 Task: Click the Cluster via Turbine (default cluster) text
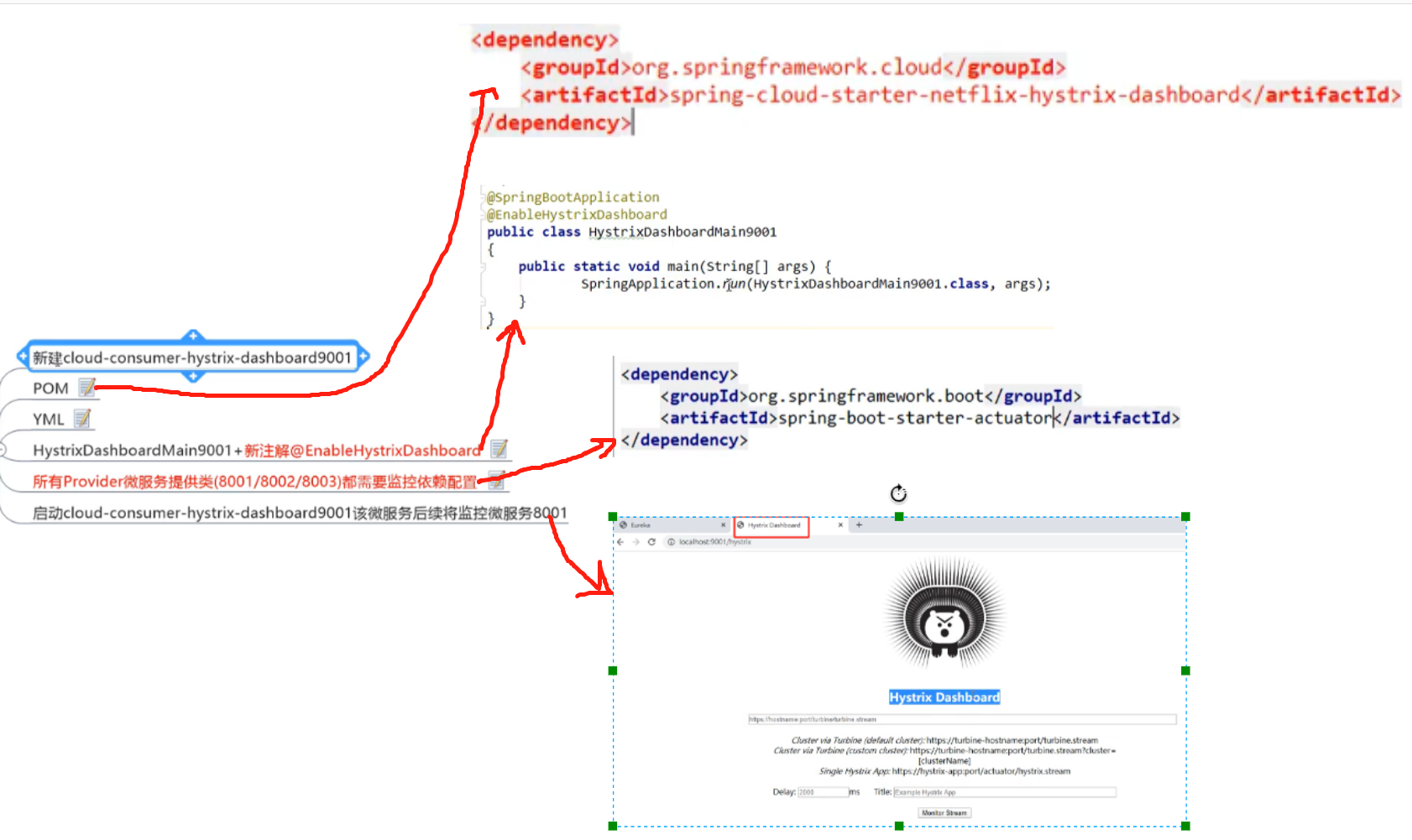(x=944, y=740)
